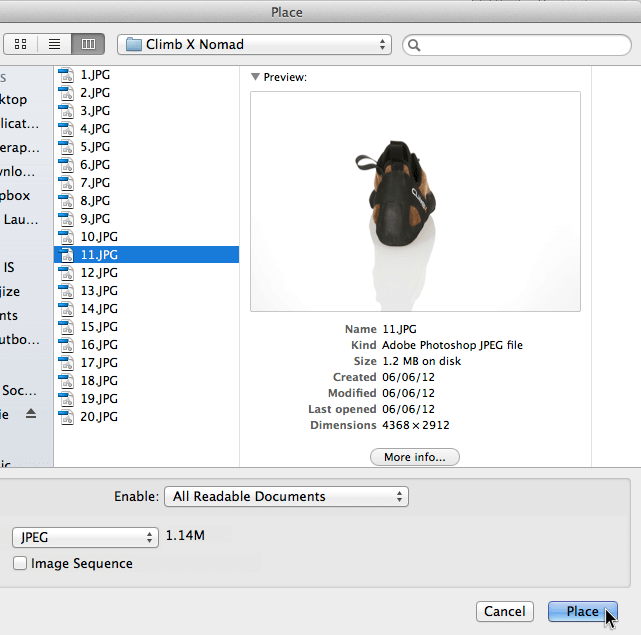
Task: Click the 1.JPG file icon
Action: pos(66,75)
